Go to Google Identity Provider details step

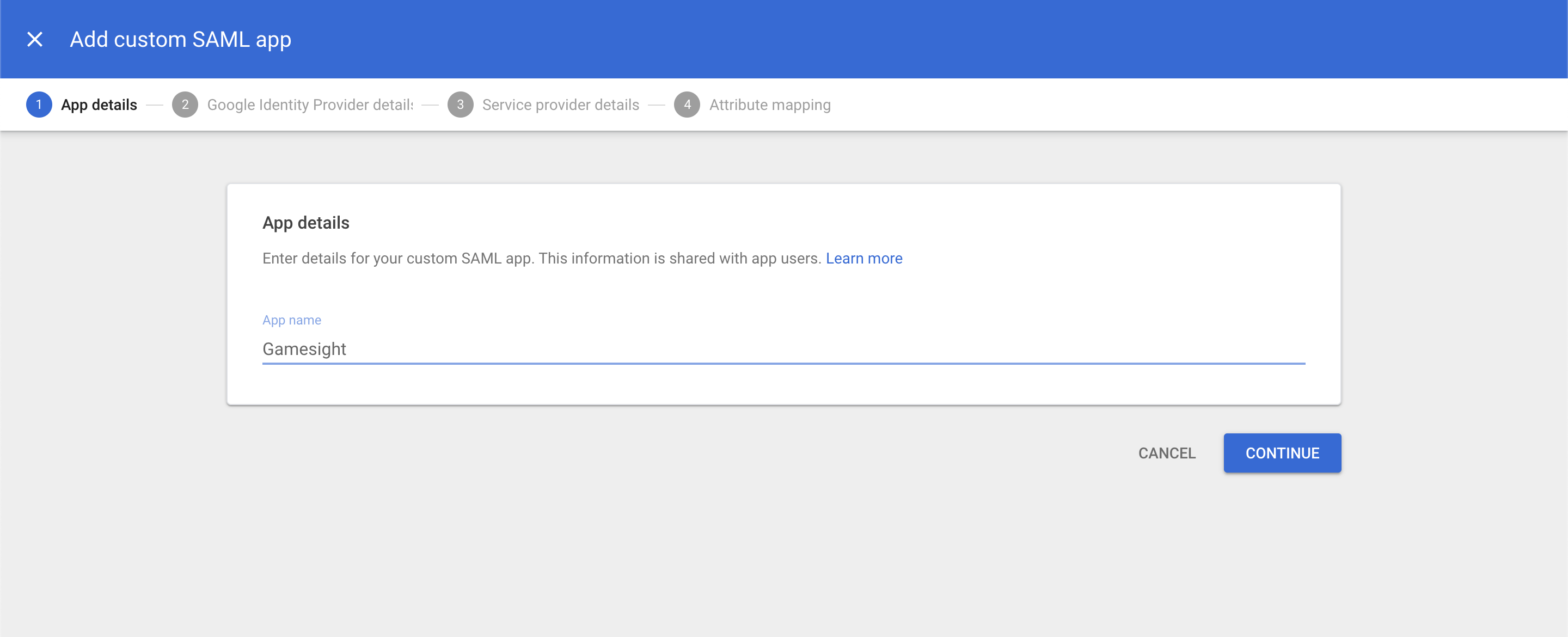click(310, 105)
